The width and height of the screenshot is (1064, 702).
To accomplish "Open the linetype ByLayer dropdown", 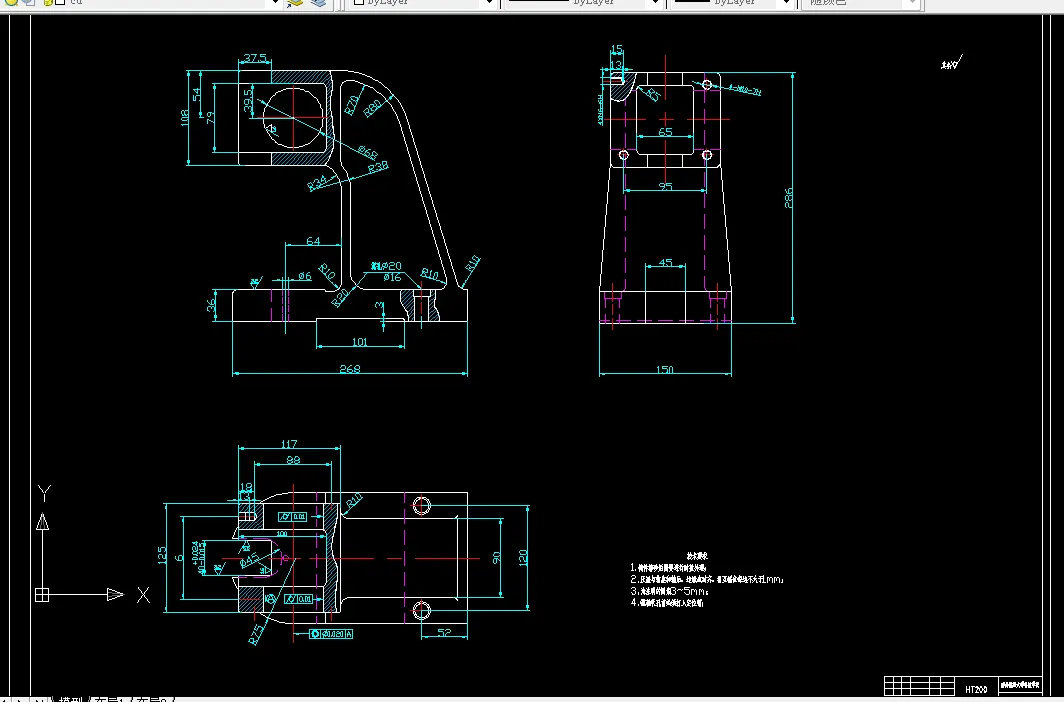I will pos(655,3).
